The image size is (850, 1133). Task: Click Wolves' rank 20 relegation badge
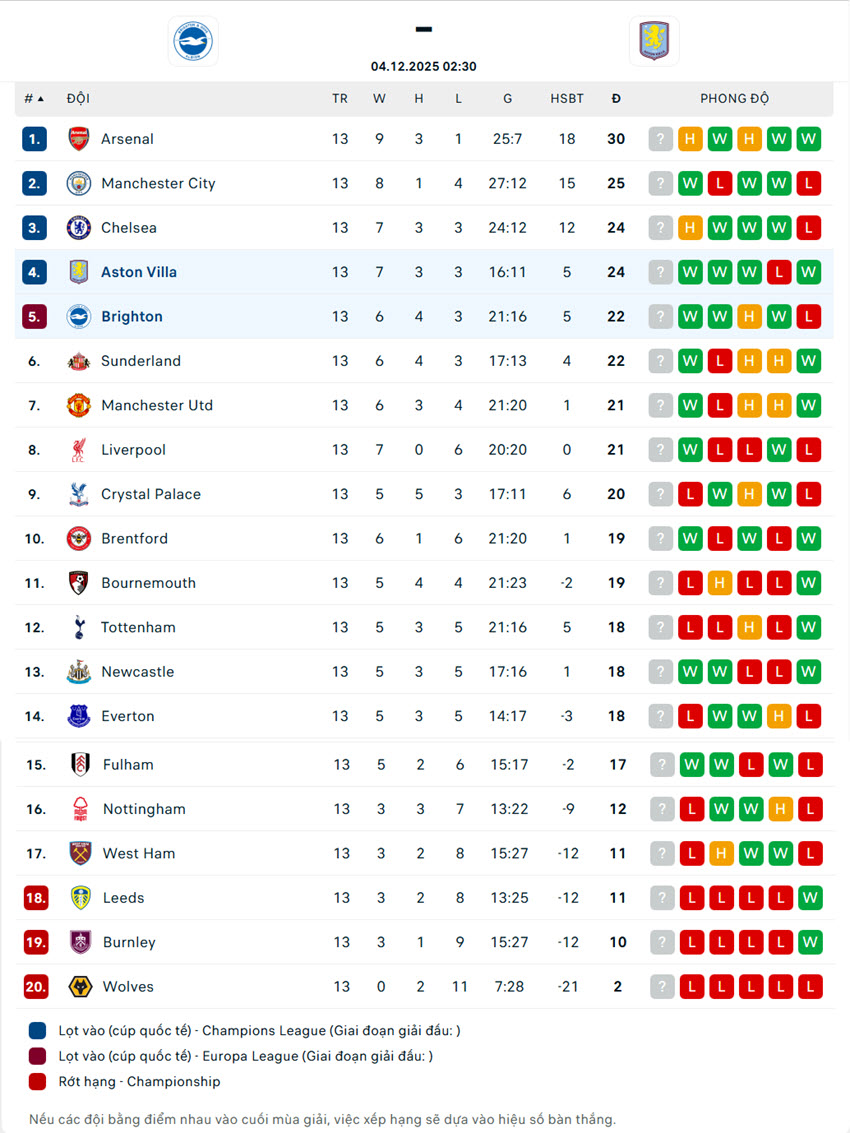(36, 987)
